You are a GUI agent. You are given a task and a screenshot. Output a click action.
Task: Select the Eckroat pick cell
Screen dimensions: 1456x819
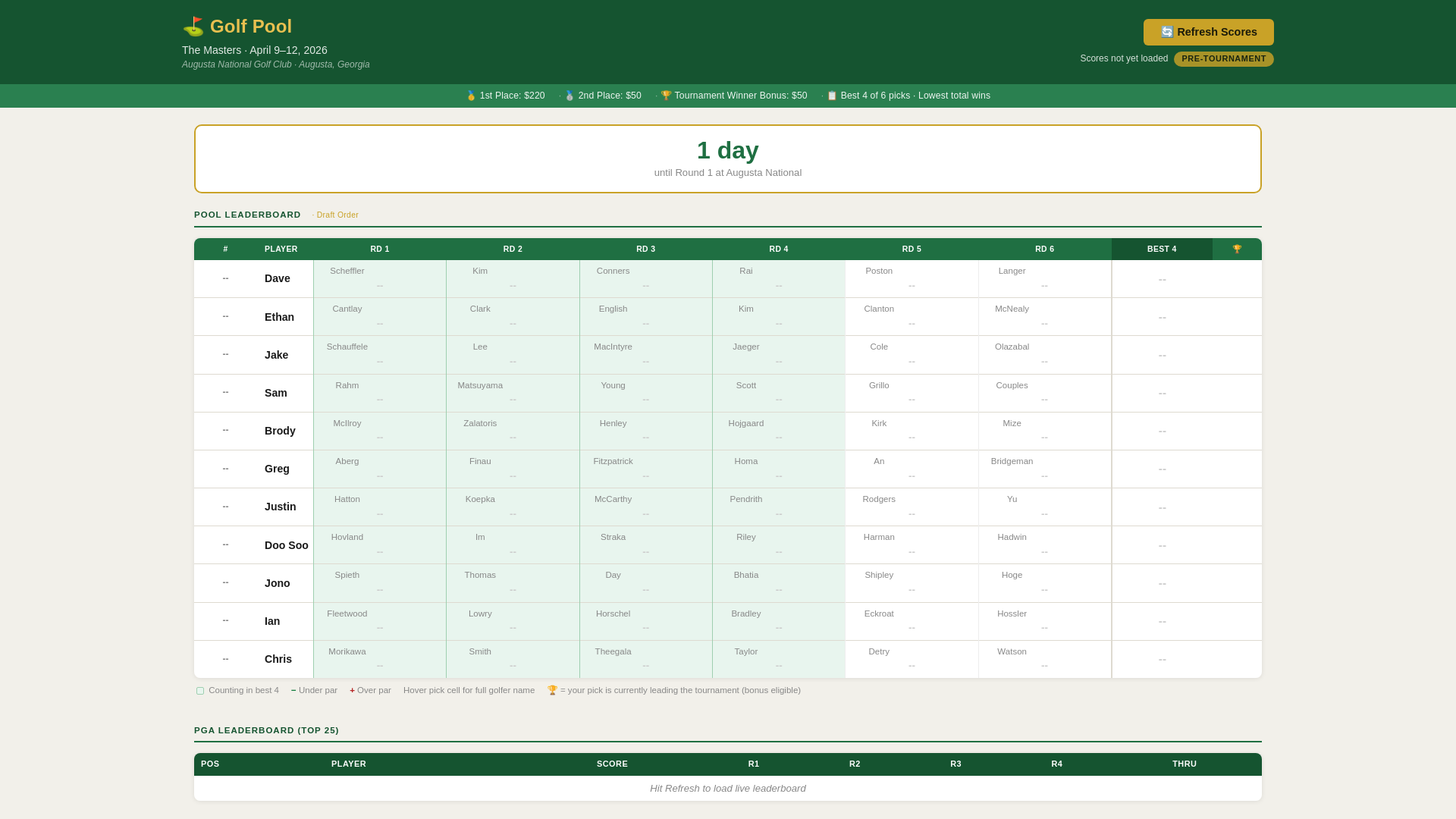pyautogui.click(x=912, y=622)
